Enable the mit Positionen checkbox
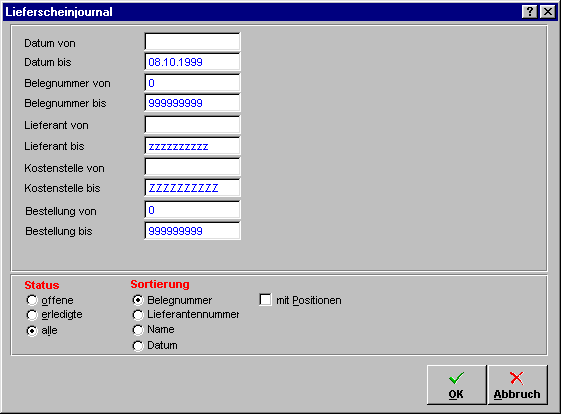Screen dimensions: 561x414 pyautogui.click(x=265, y=300)
